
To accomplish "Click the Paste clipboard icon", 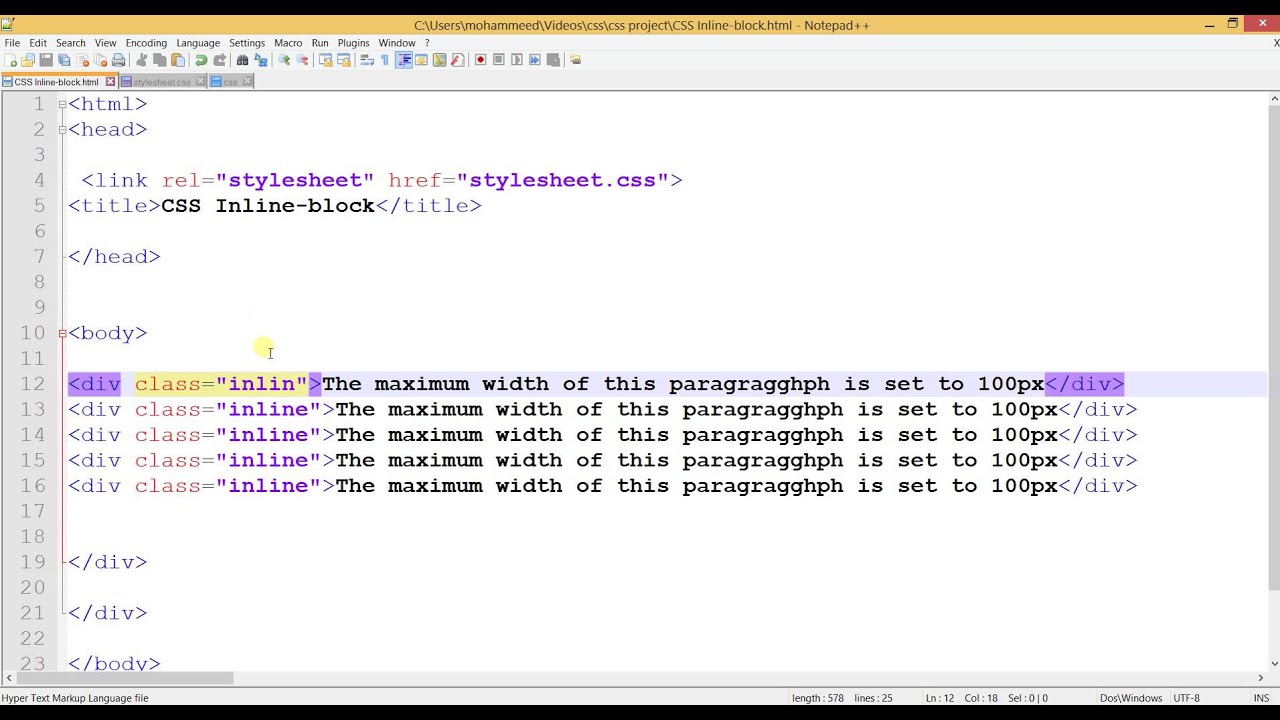I will tap(177, 60).
